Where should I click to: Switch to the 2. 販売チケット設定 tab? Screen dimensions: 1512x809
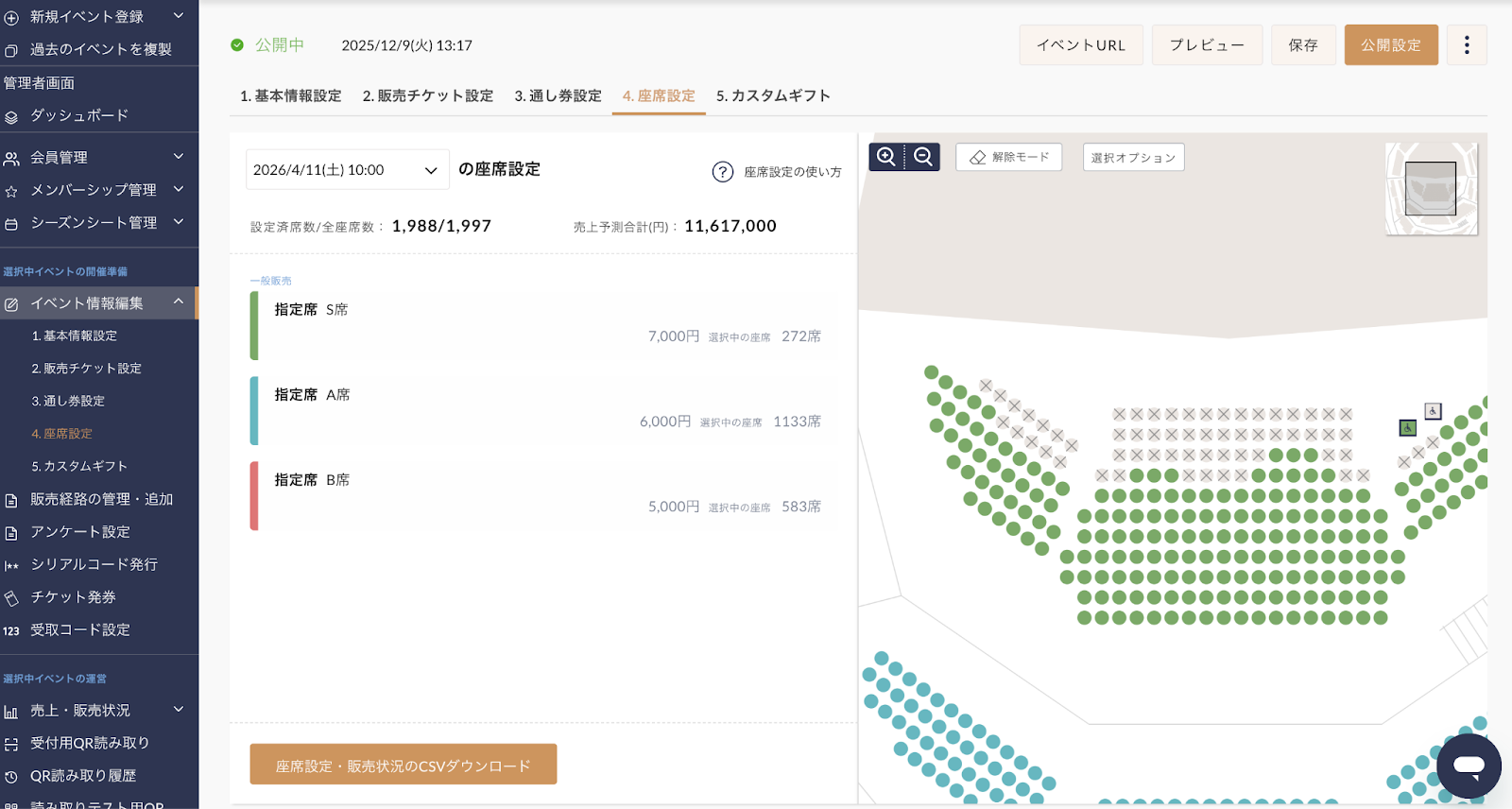click(427, 95)
